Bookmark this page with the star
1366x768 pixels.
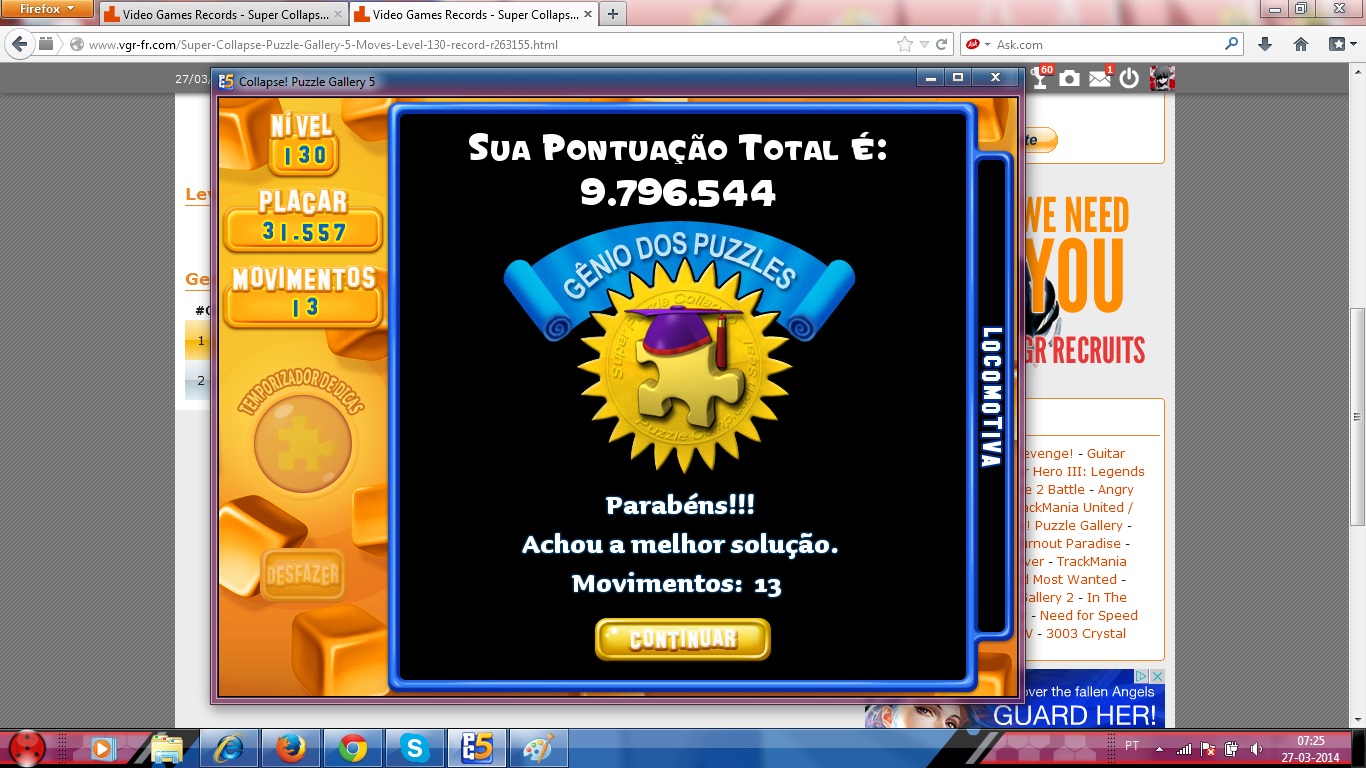(905, 45)
